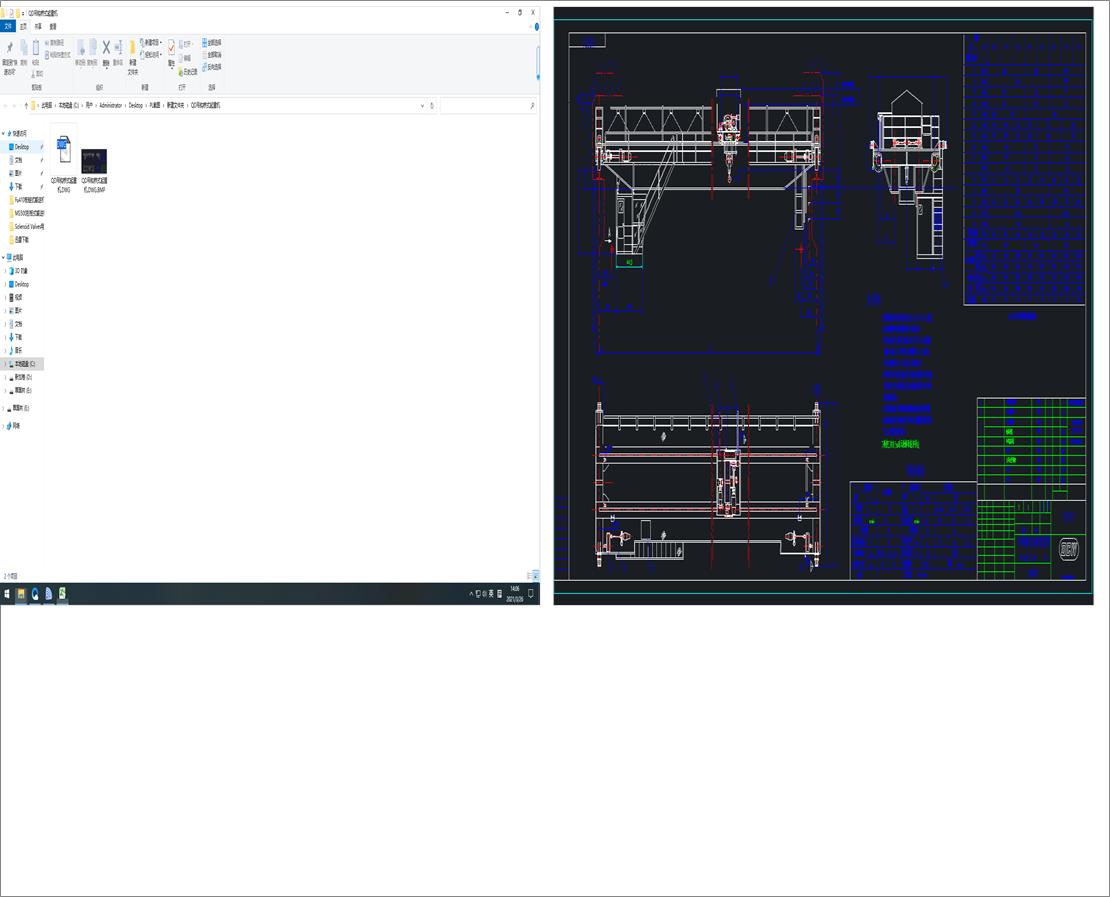
Task: Type in the search box at top right
Action: [x=490, y=105]
